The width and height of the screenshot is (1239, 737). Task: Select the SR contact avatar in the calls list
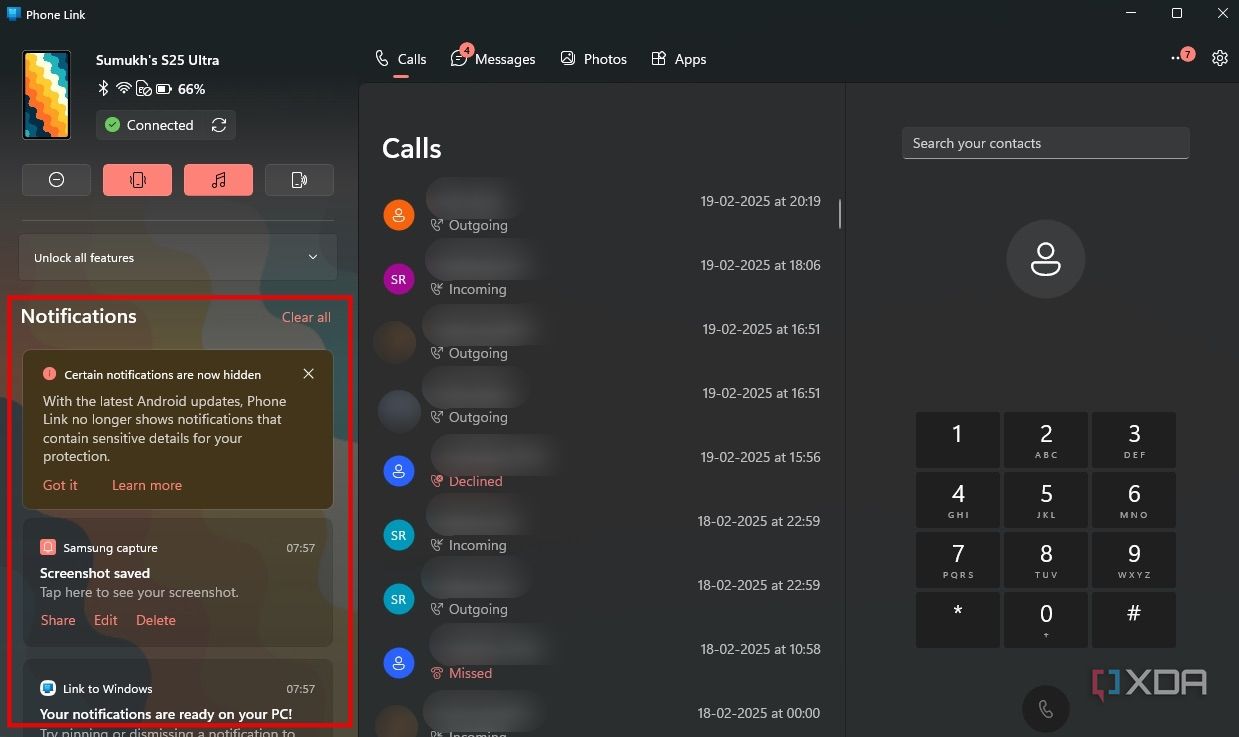pyautogui.click(x=398, y=279)
